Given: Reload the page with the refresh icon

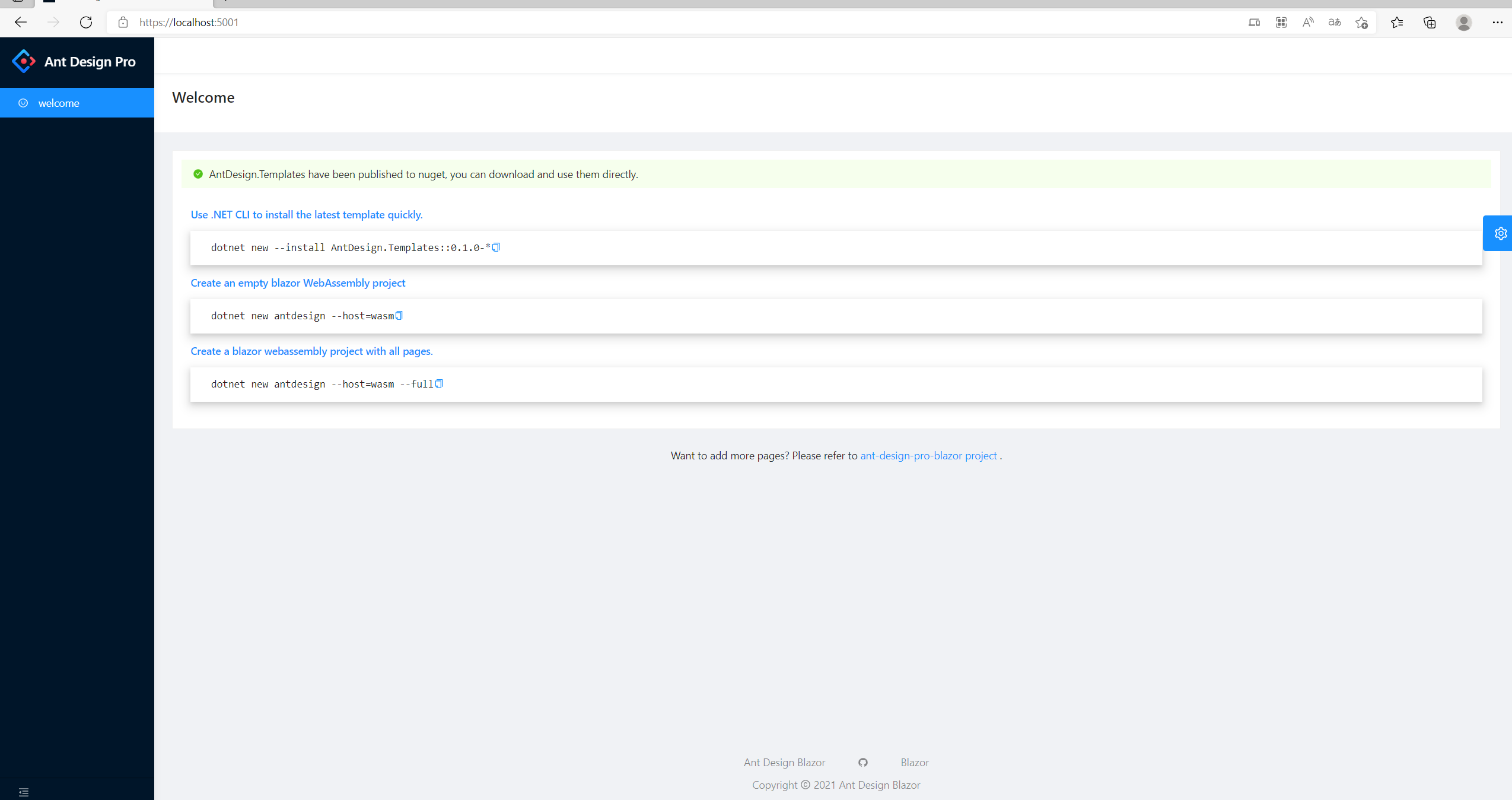Looking at the screenshot, I should tap(86, 23).
